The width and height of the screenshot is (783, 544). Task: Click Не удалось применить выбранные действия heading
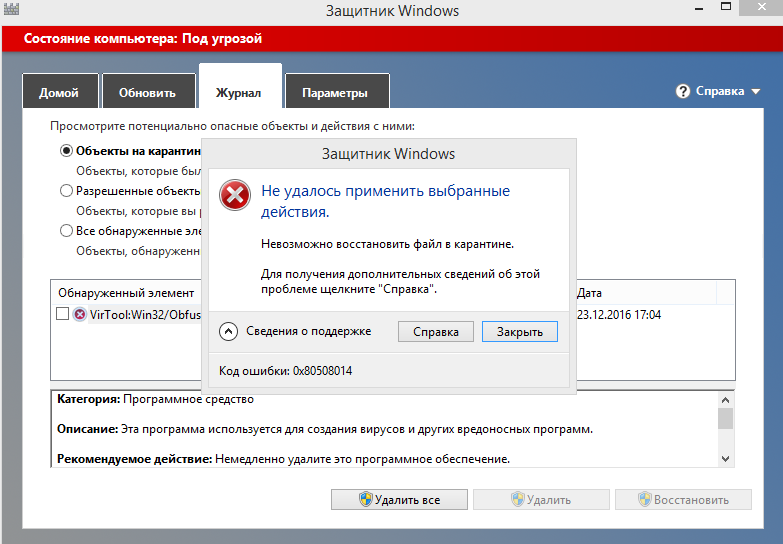pyautogui.click(x=385, y=201)
